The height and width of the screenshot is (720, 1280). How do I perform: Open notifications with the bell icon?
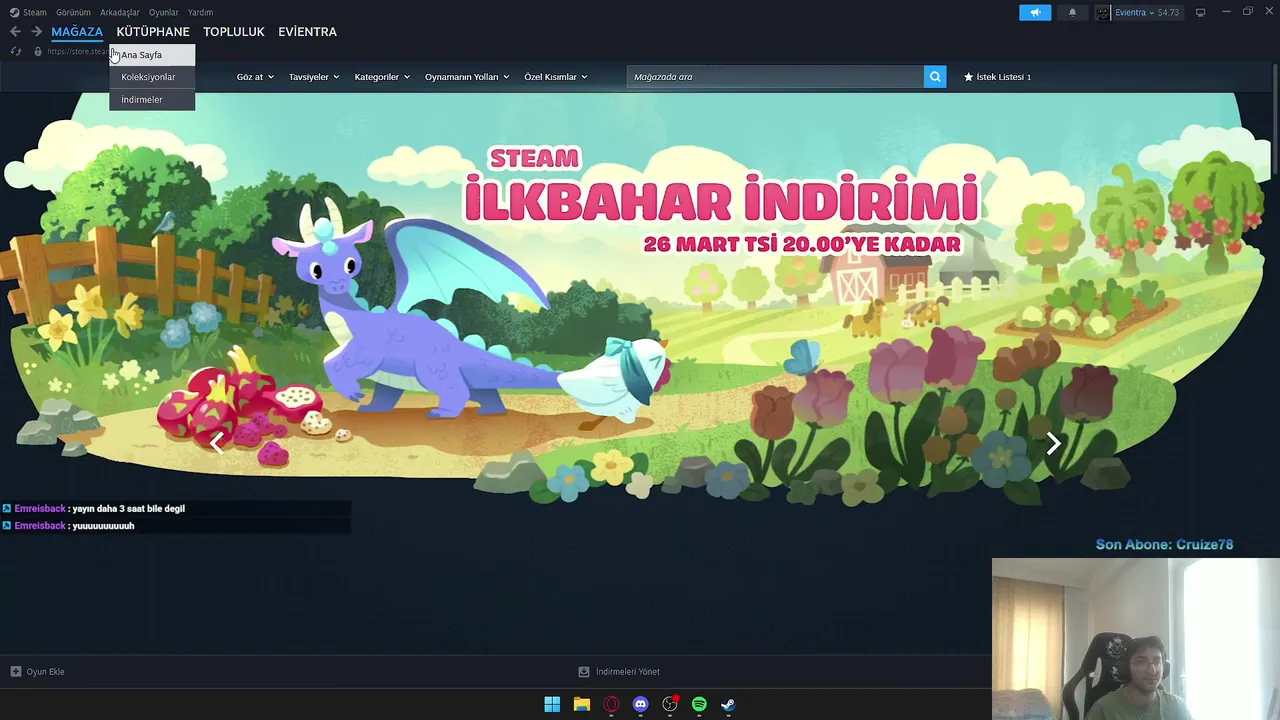coord(1073,12)
